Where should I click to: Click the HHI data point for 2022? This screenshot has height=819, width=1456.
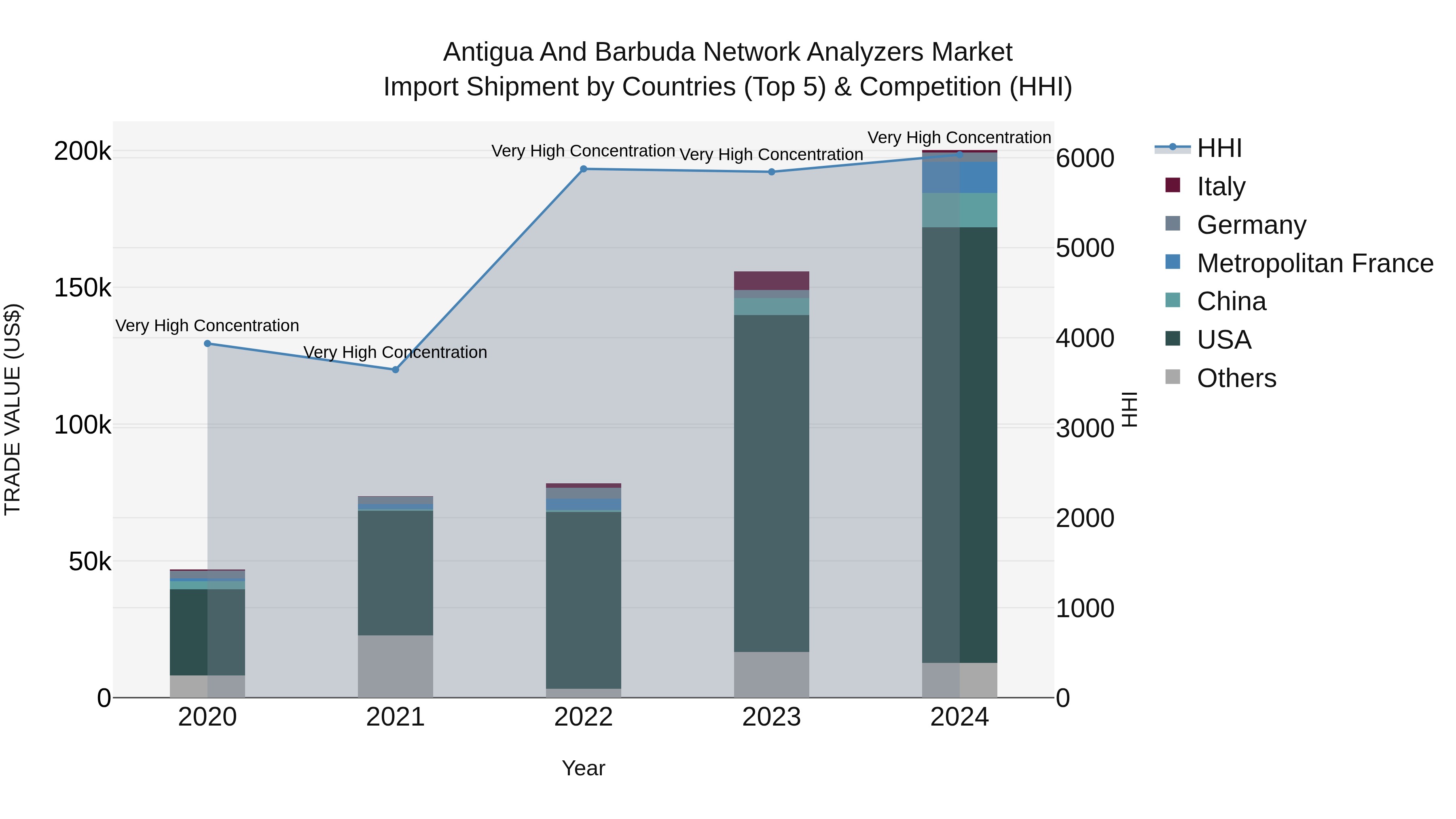pos(583,169)
